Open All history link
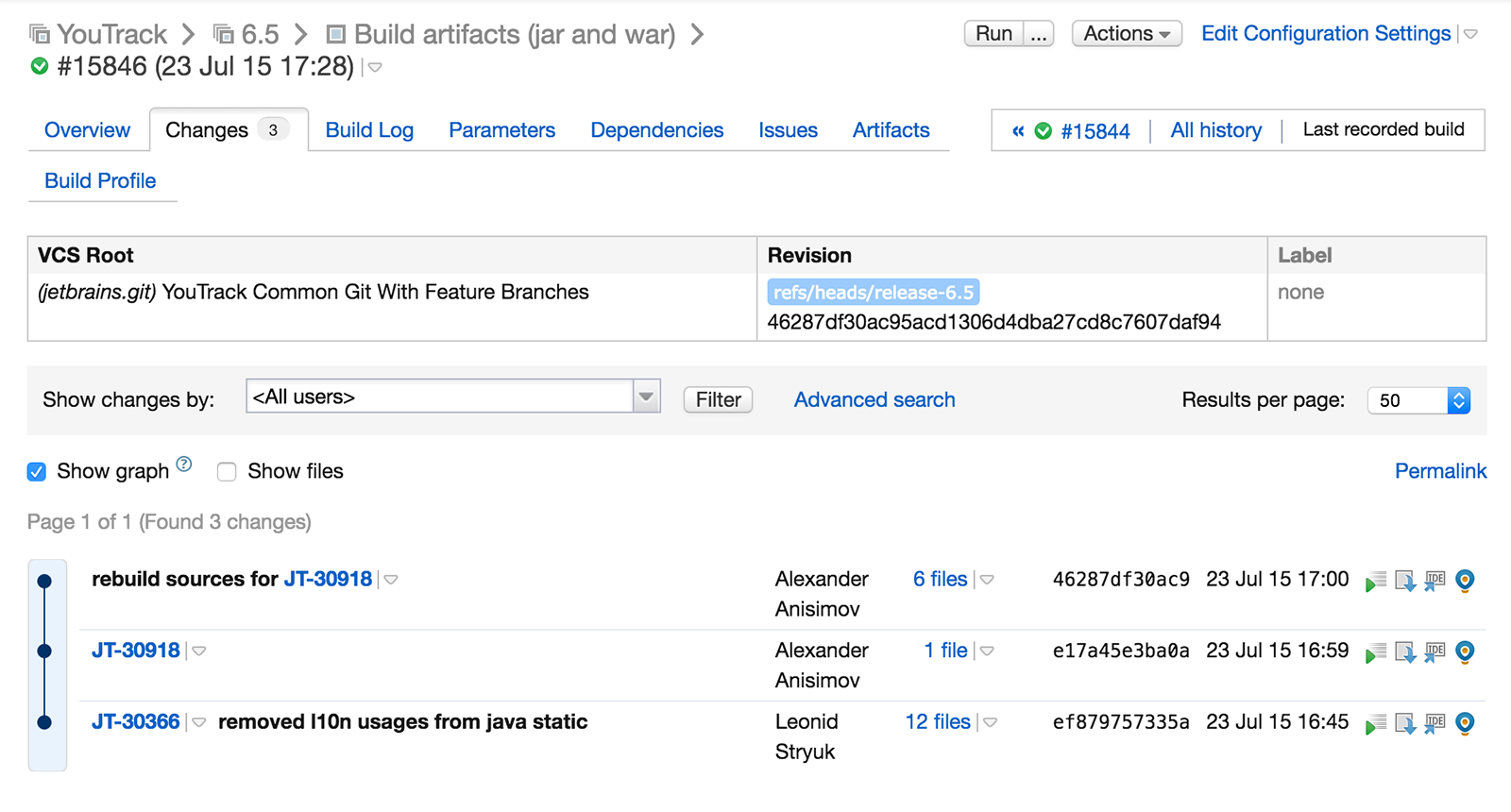This screenshot has width=1511, height=812. click(x=1216, y=130)
